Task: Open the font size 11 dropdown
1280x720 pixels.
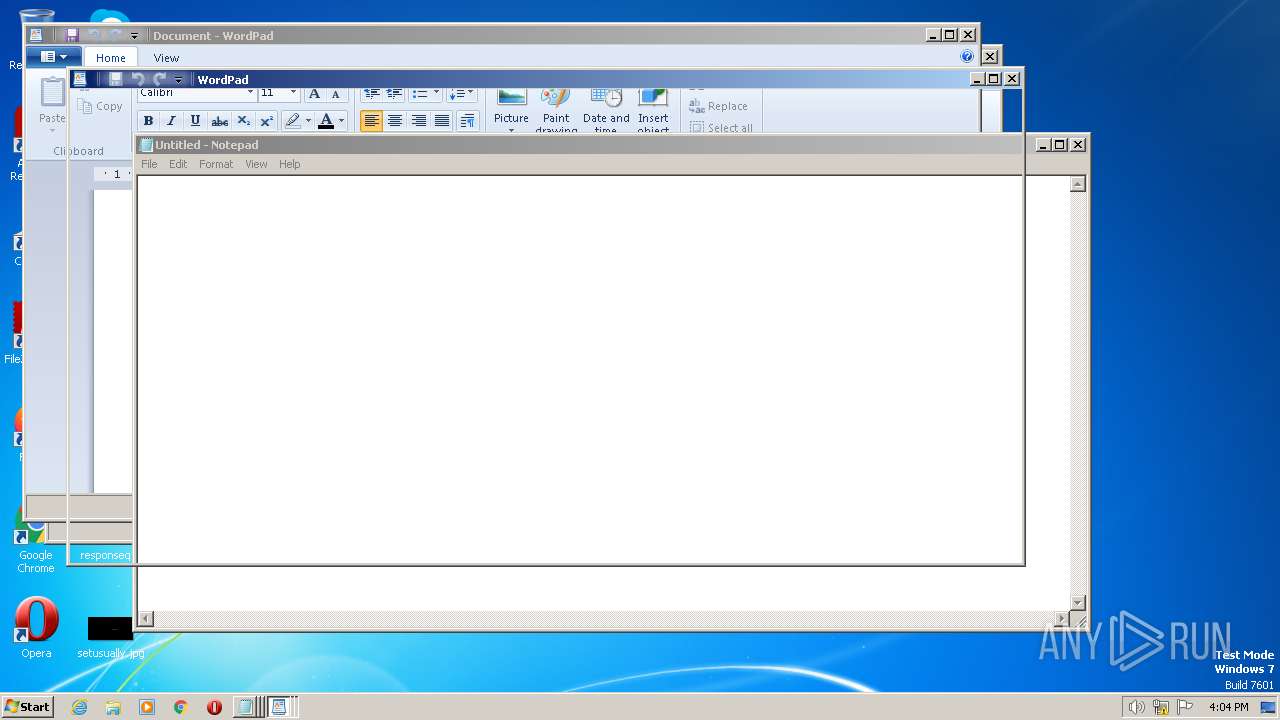Action: point(293,94)
